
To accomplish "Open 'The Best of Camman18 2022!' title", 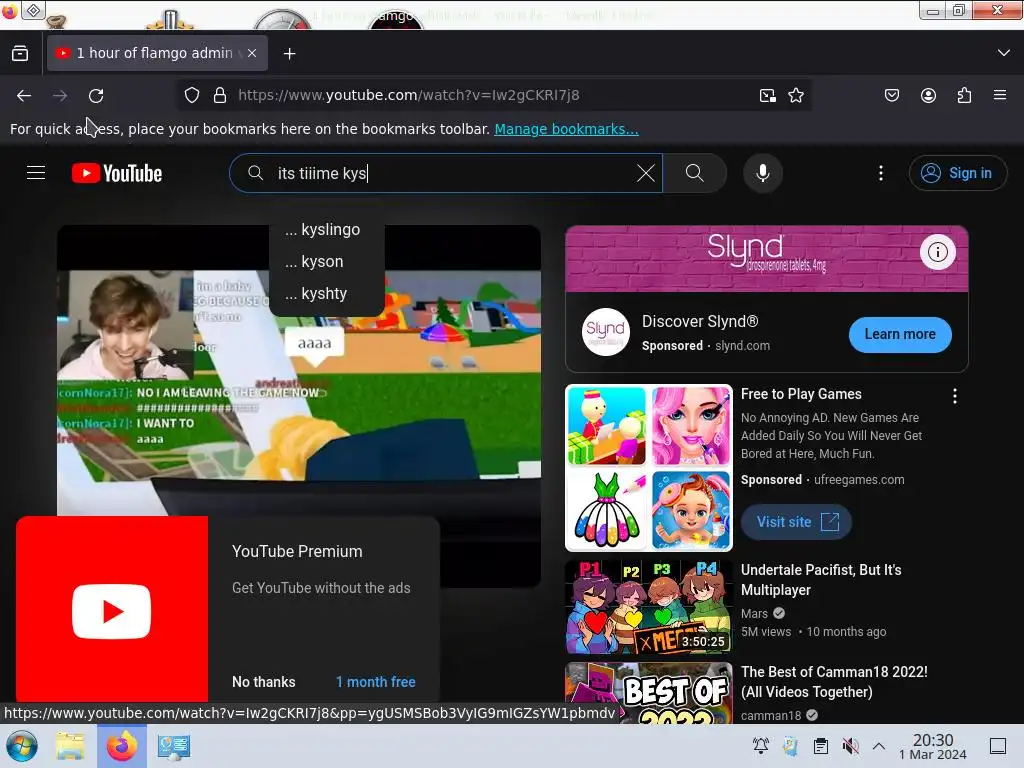I will click(834, 682).
